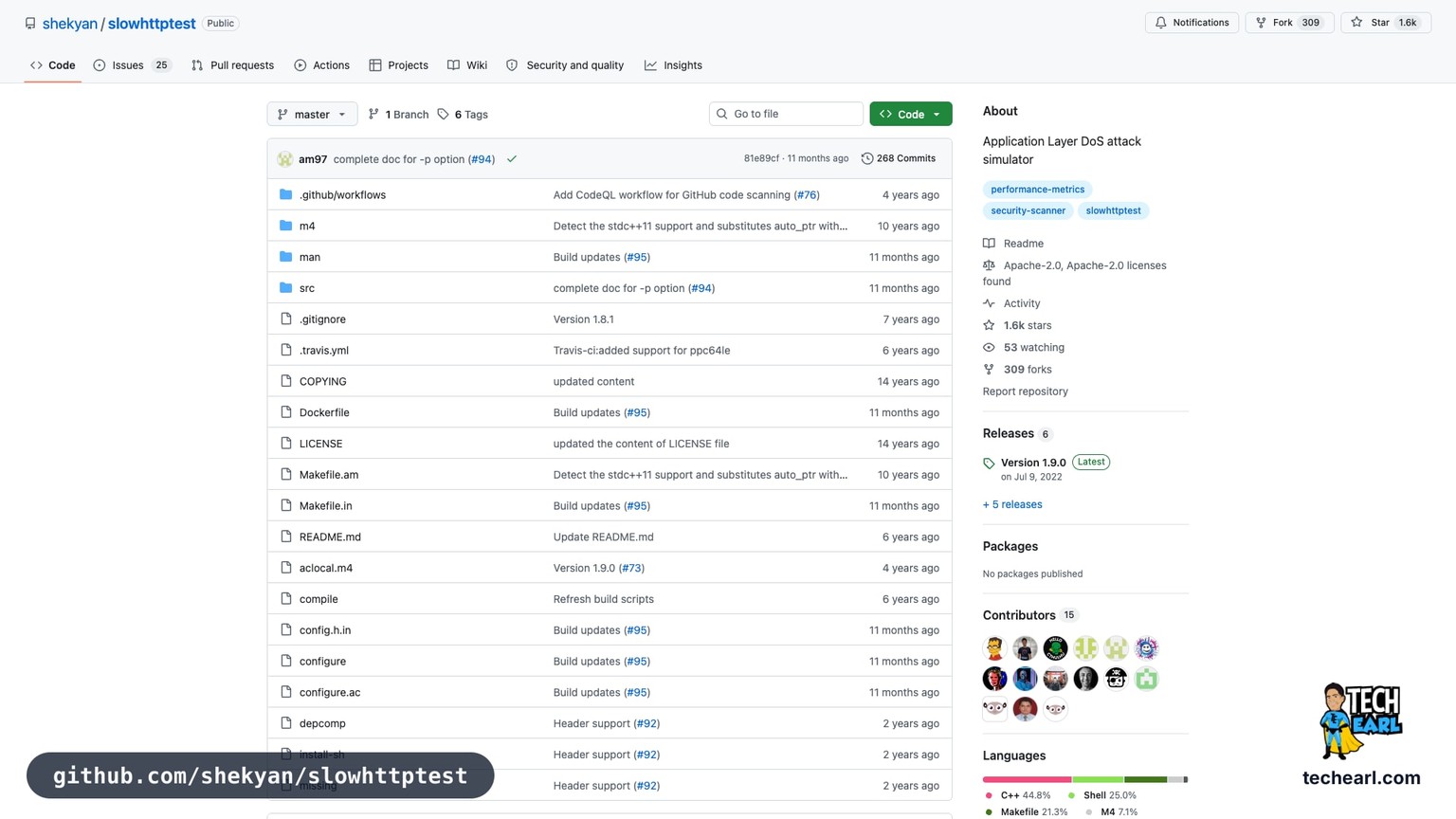Viewport: 1456px width, 819px height.
Task: Open the m4 folder
Action: (x=307, y=227)
